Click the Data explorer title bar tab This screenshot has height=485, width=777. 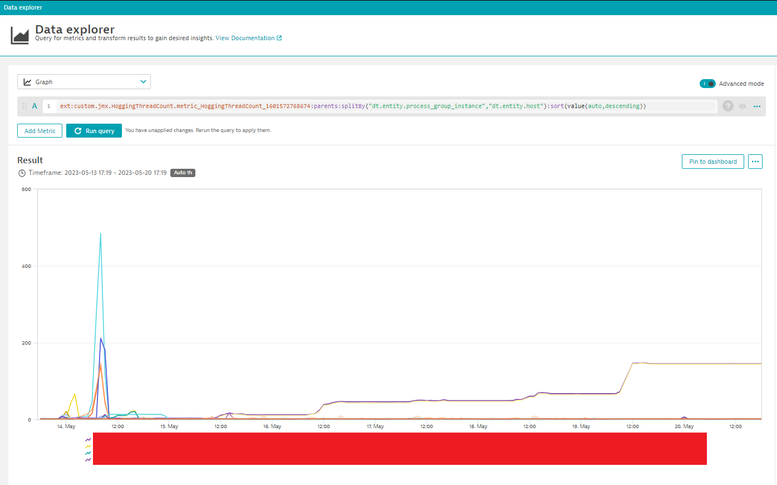pos(23,6)
